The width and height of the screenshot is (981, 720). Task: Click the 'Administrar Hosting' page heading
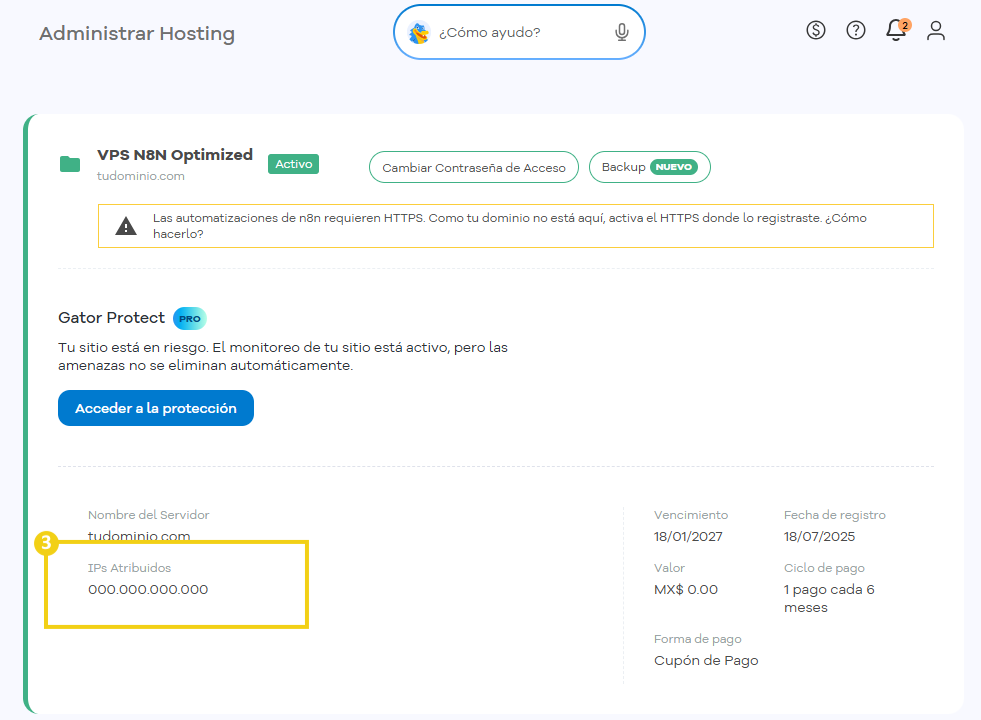(137, 33)
